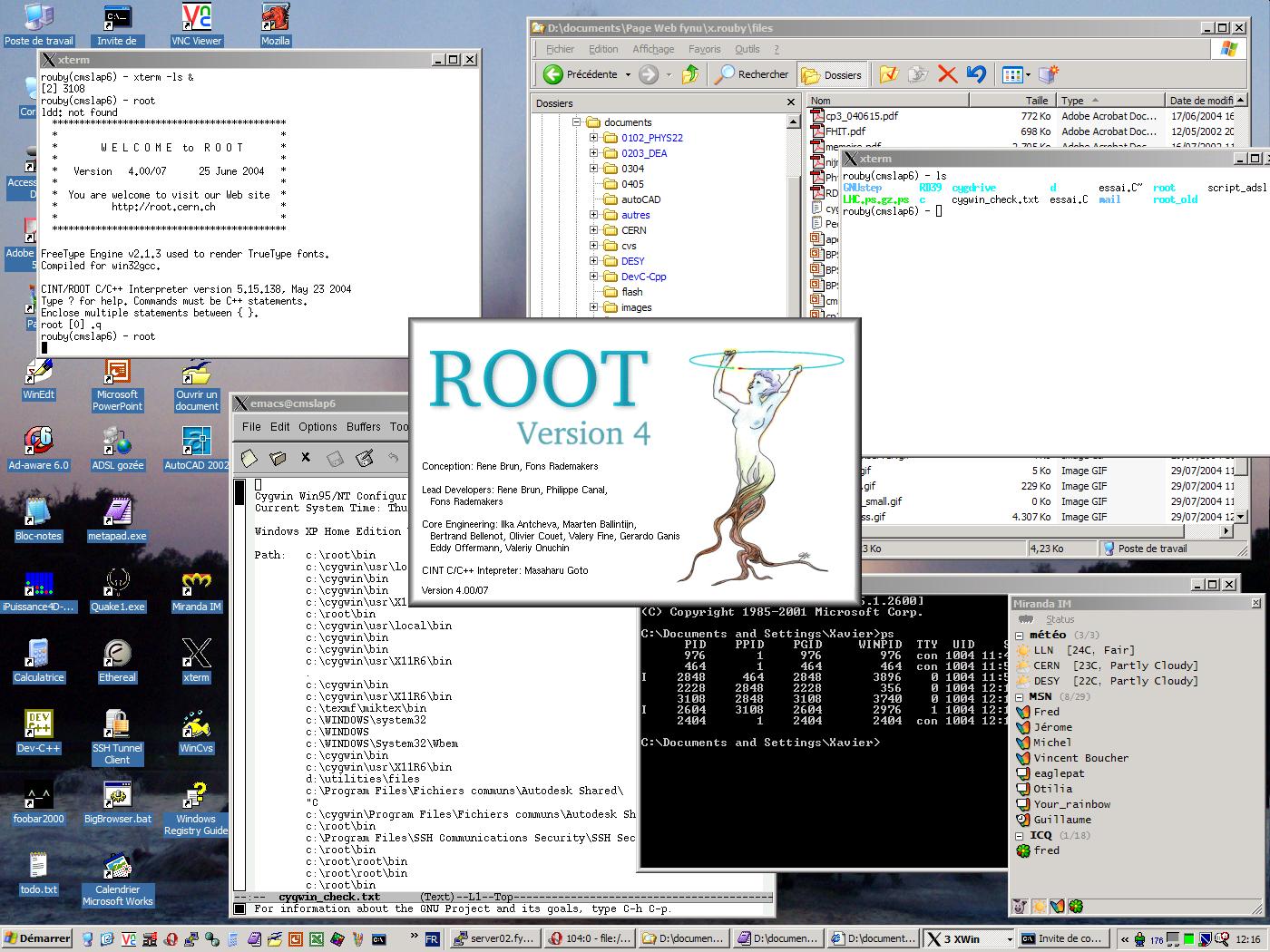The height and width of the screenshot is (952, 1270).
Task: Toggle the weather protocol status icon in Miranda
Action: point(1038,906)
